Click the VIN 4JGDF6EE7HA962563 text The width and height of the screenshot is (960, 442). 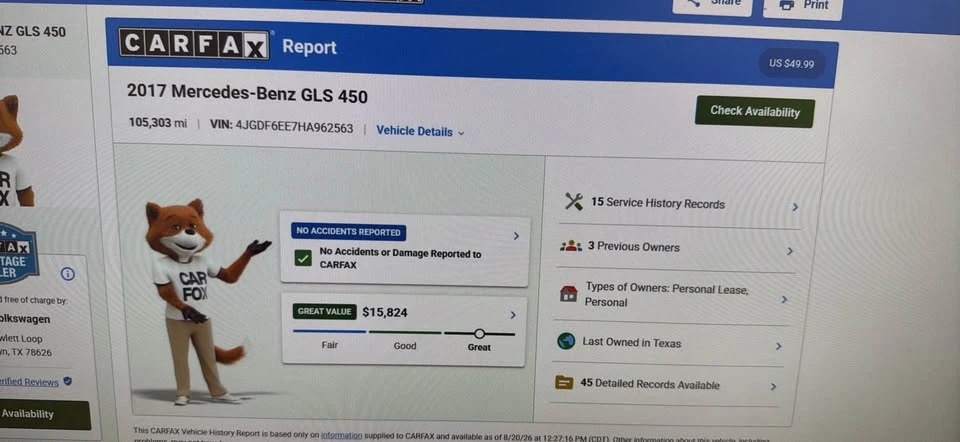point(282,127)
